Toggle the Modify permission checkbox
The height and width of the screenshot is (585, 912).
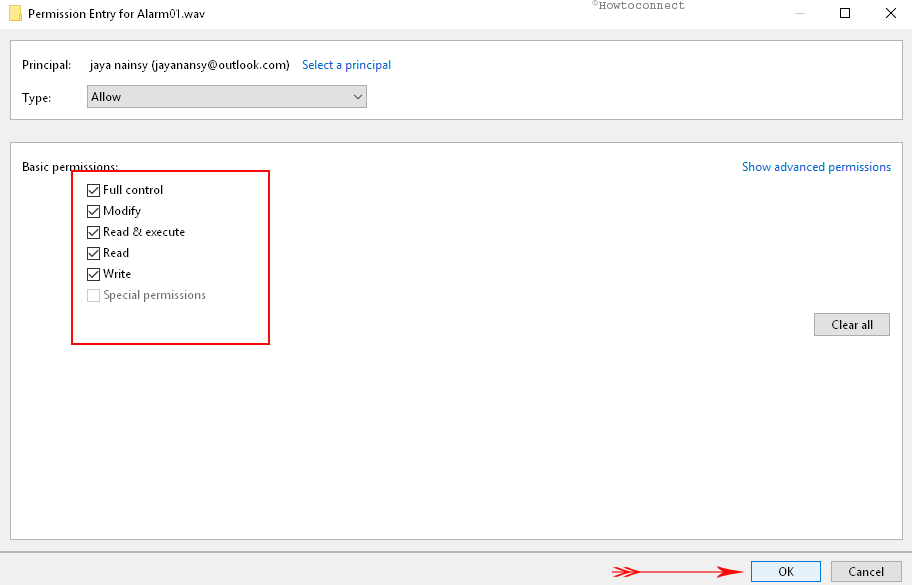[x=93, y=211]
